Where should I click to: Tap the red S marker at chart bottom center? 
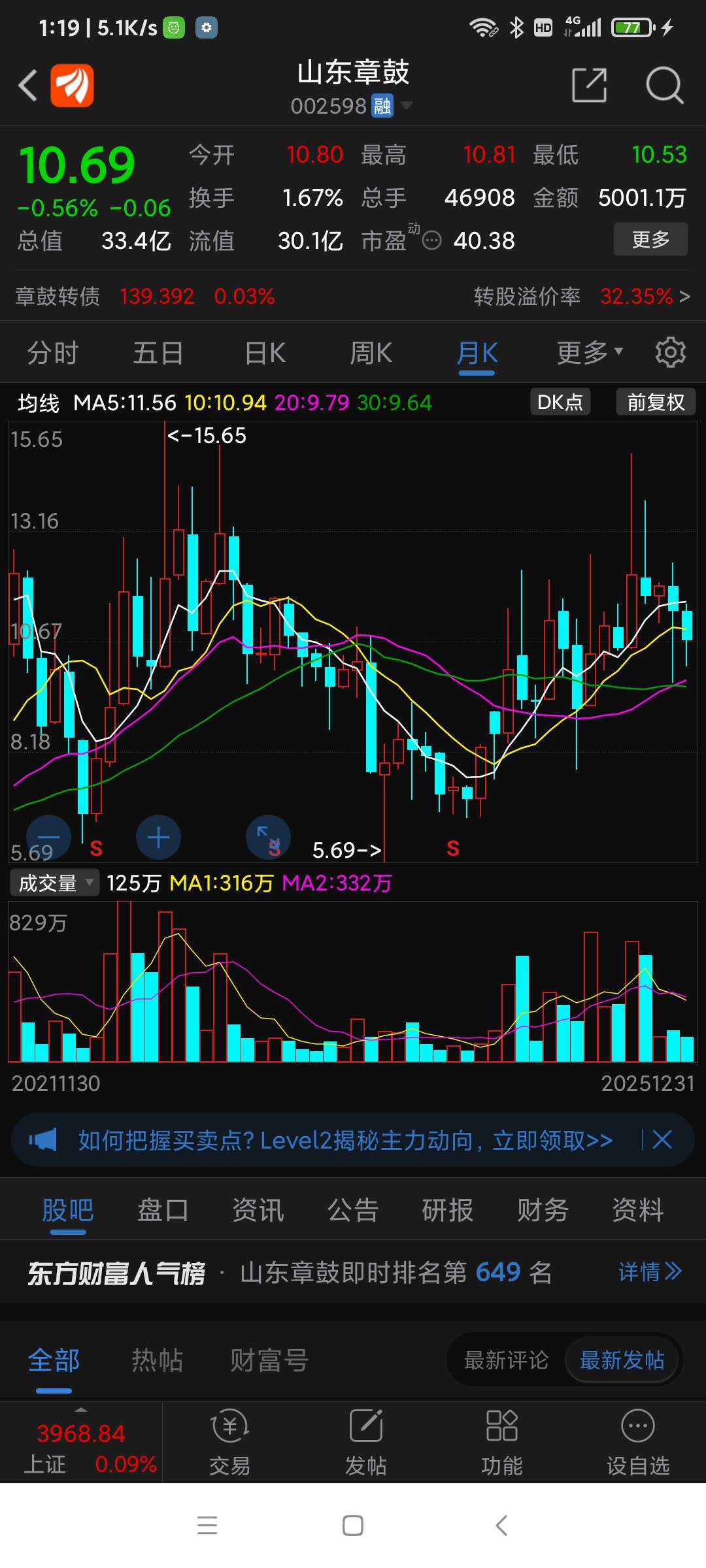(x=453, y=849)
